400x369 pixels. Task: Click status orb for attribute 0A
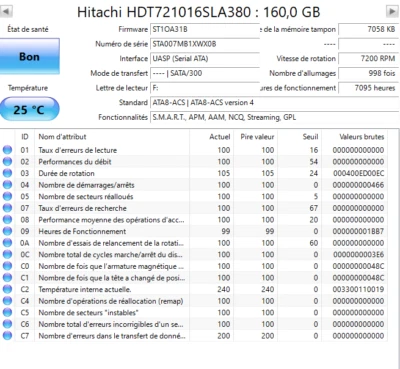coord(7,243)
